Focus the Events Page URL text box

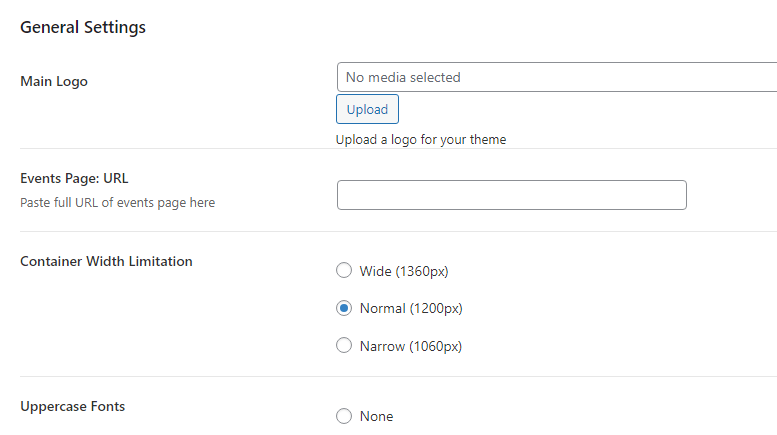pyautogui.click(x=511, y=195)
